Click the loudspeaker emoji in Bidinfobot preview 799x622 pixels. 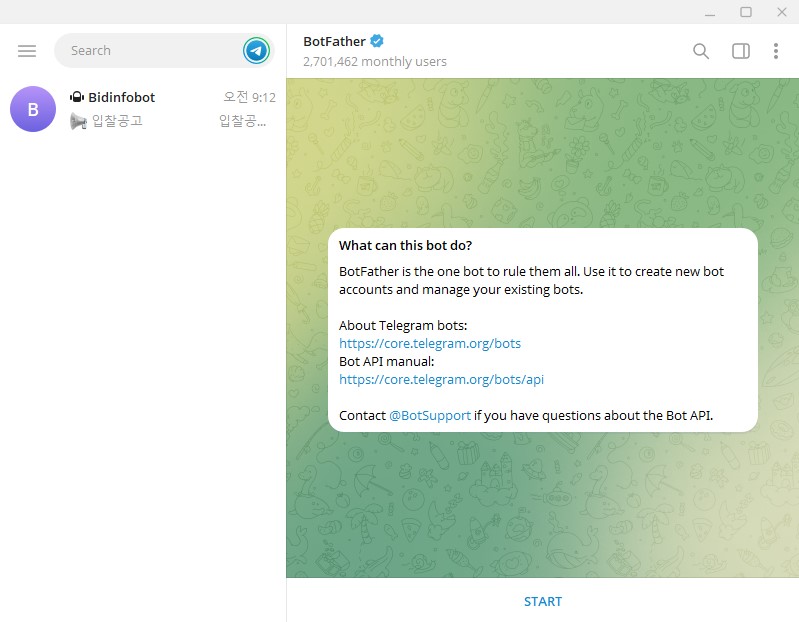(x=78, y=121)
